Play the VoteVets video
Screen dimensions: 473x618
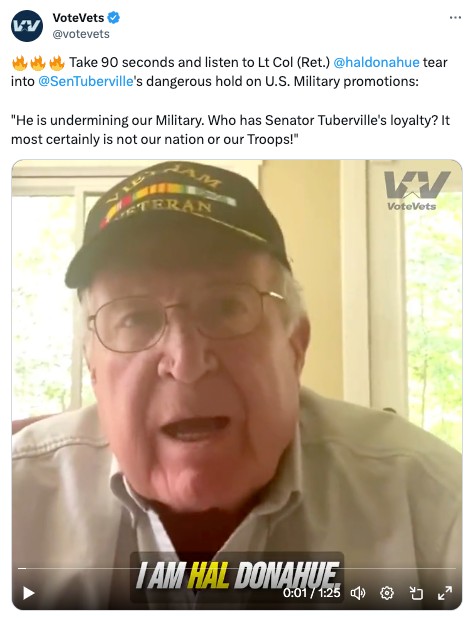pos(28,593)
